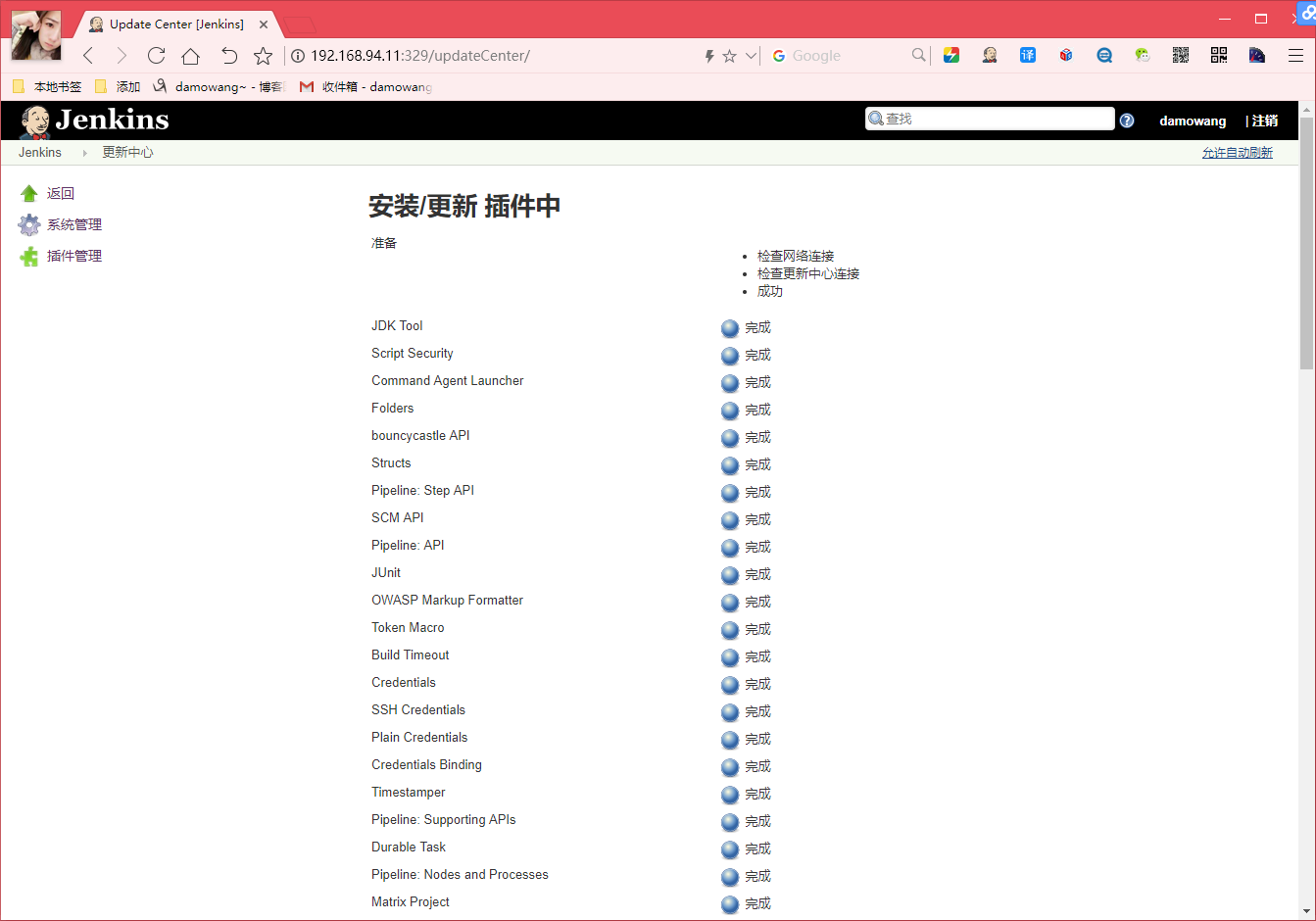Open 系统管理 in the sidebar
This screenshot has height=921, width=1316.
pos(74,224)
